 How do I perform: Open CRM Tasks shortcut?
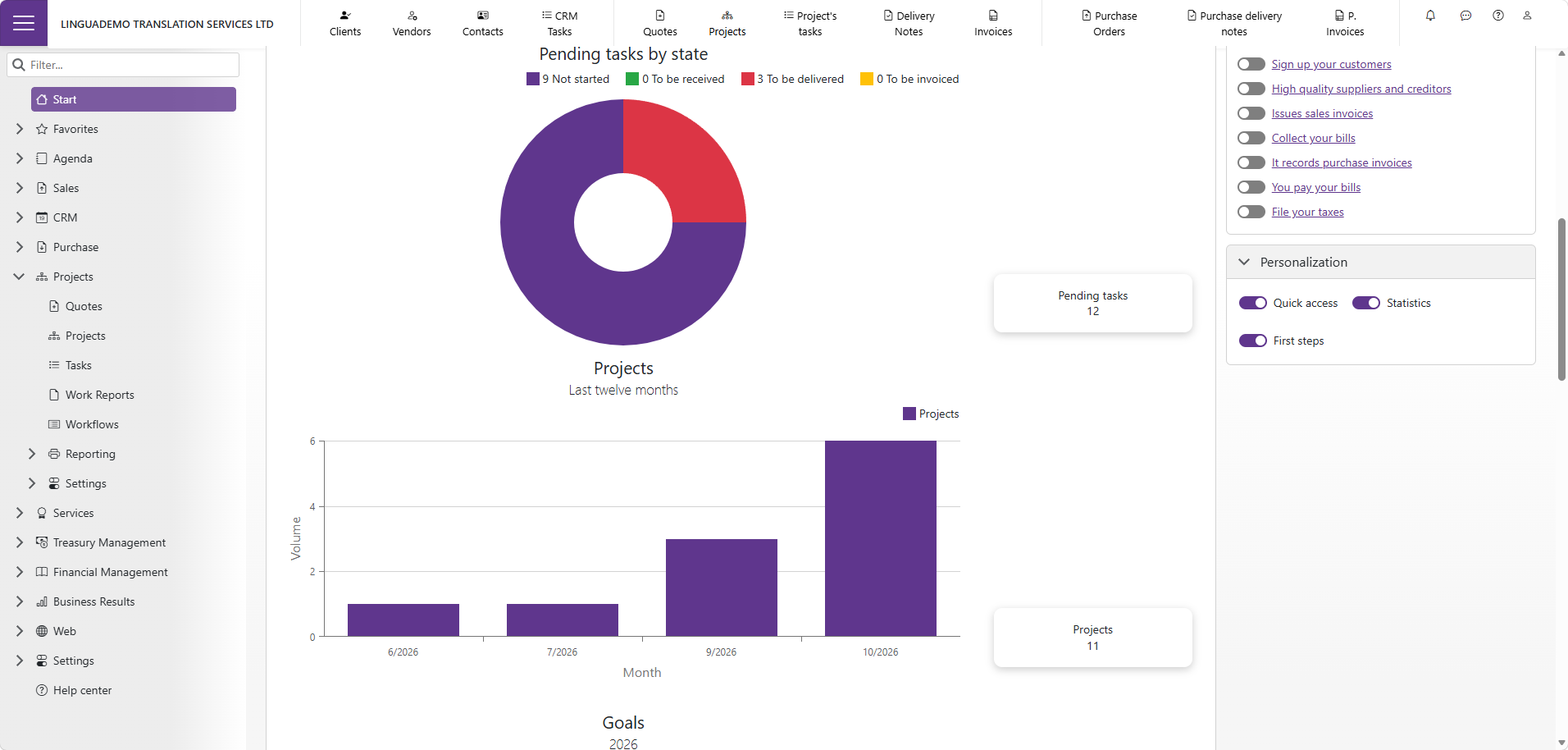[x=560, y=23]
